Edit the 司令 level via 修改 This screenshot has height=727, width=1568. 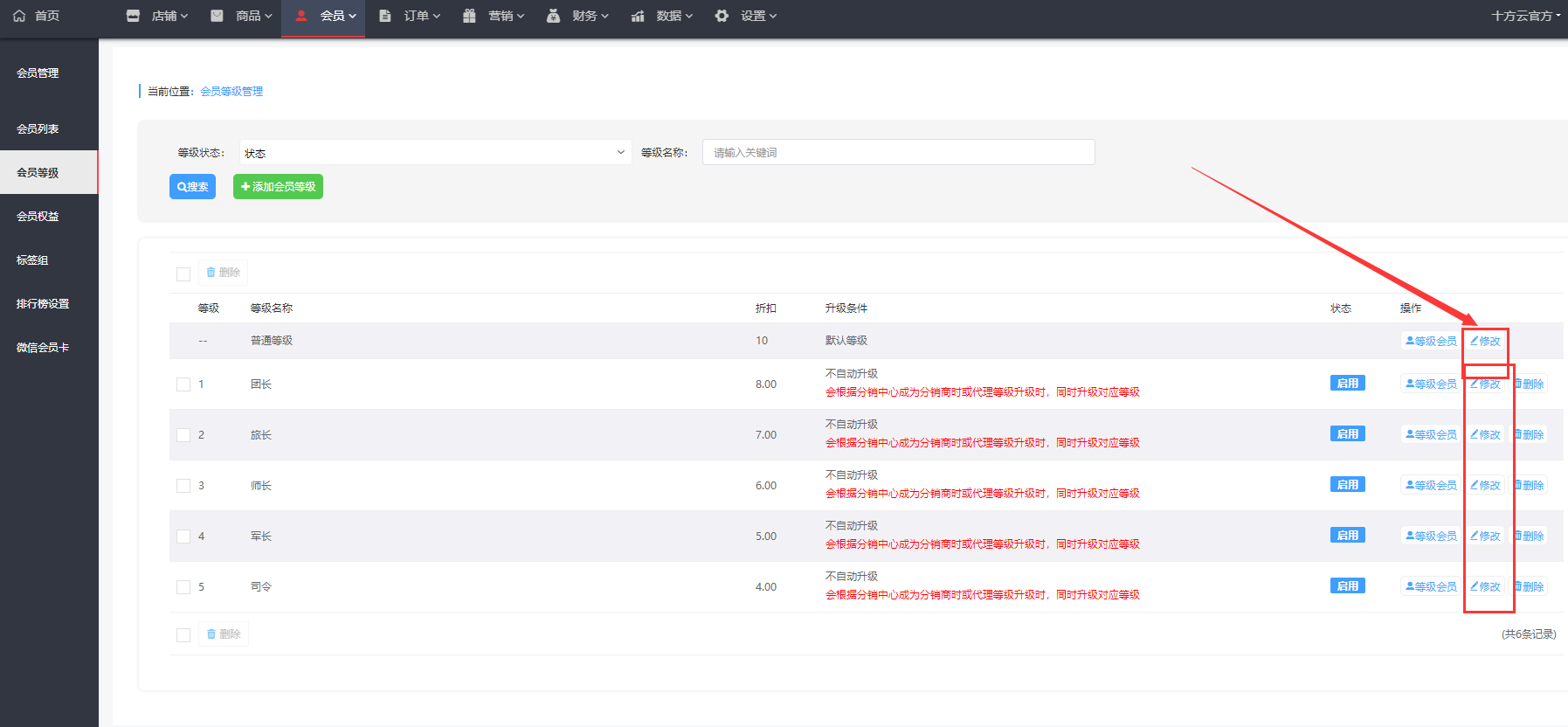click(1485, 586)
